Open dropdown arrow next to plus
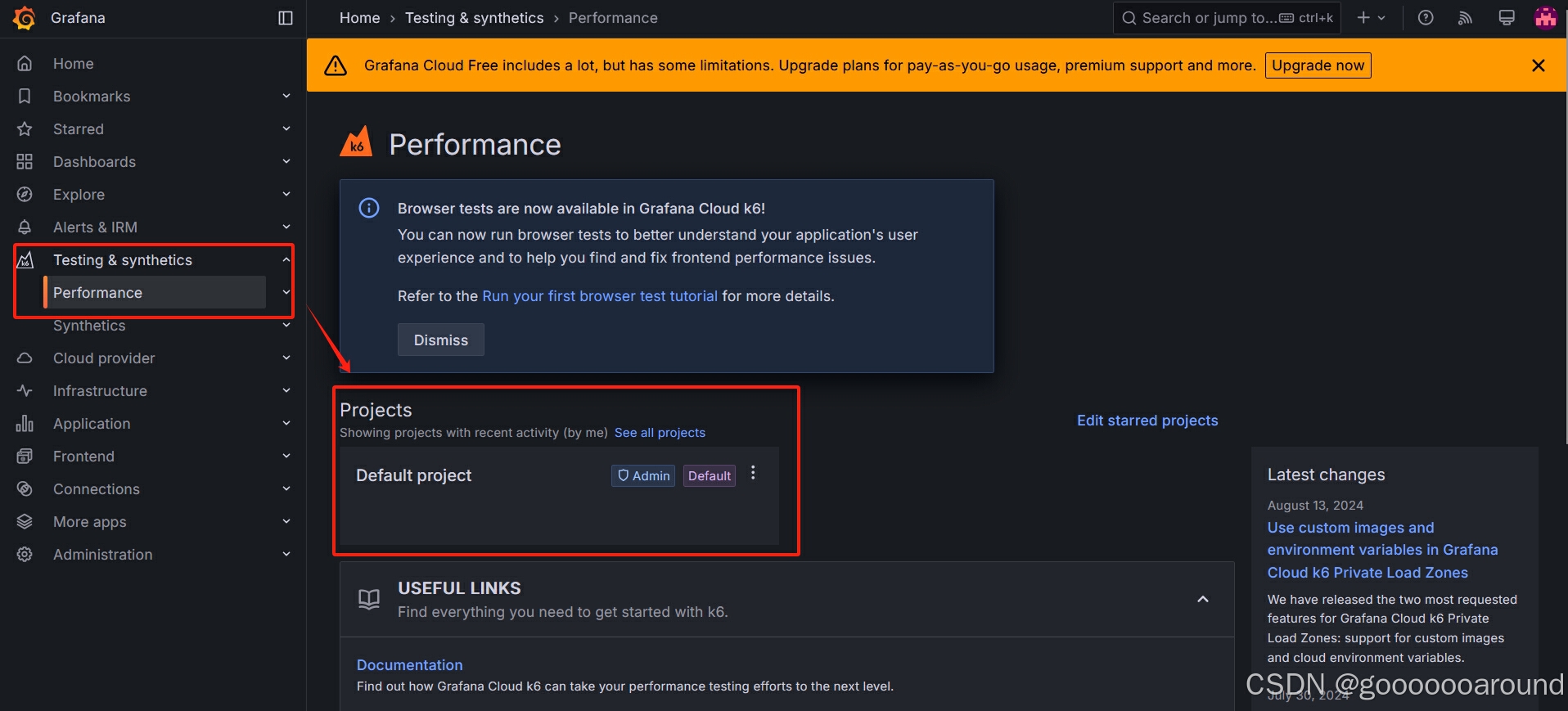Image resolution: width=1568 pixels, height=711 pixels. (1381, 18)
